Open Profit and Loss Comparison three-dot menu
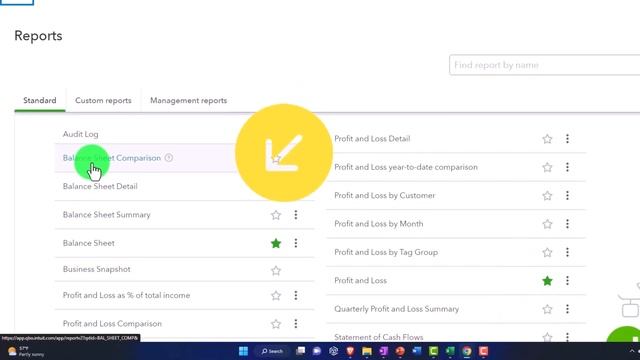Viewport: 640px width, 360px height. [296, 324]
